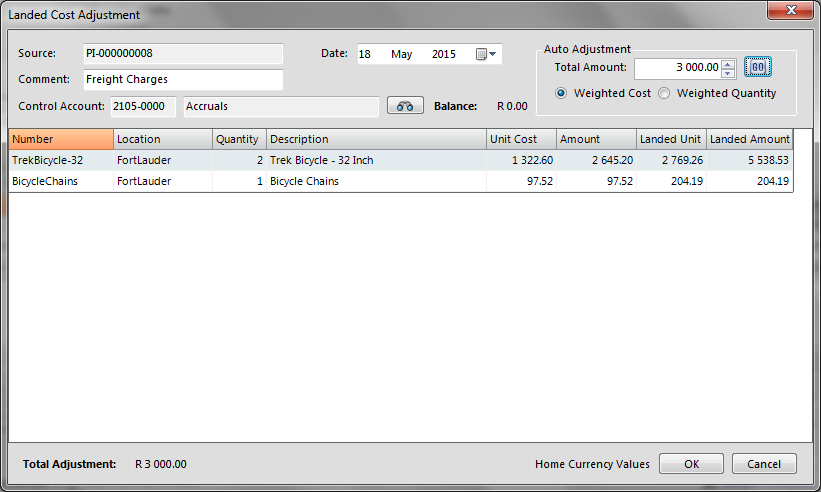Image resolution: width=821 pixels, height=492 pixels.
Task: Click the Cancel button
Action: click(x=764, y=464)
